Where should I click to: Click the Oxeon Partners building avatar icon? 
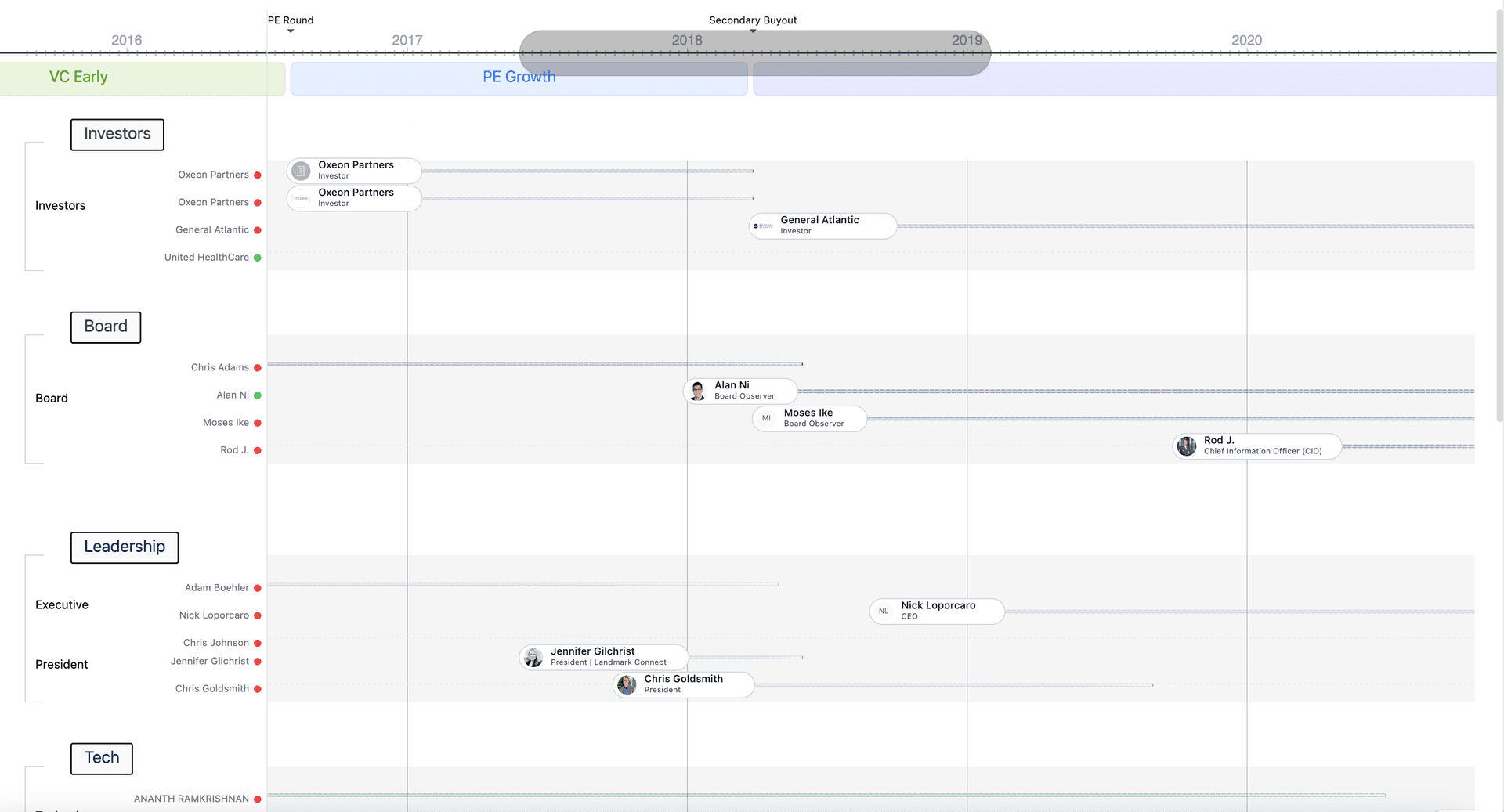click(x=301, y=171)
